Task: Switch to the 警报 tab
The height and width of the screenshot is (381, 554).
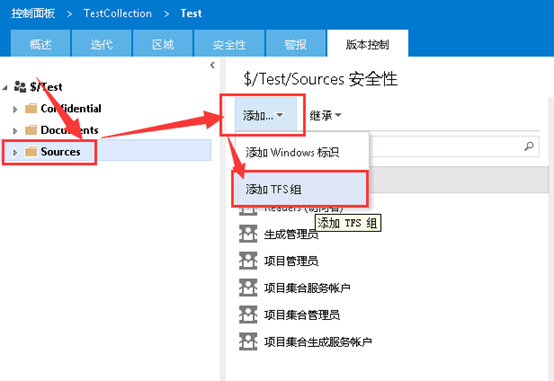Action: pyautogui.click(x=295, y=44)
